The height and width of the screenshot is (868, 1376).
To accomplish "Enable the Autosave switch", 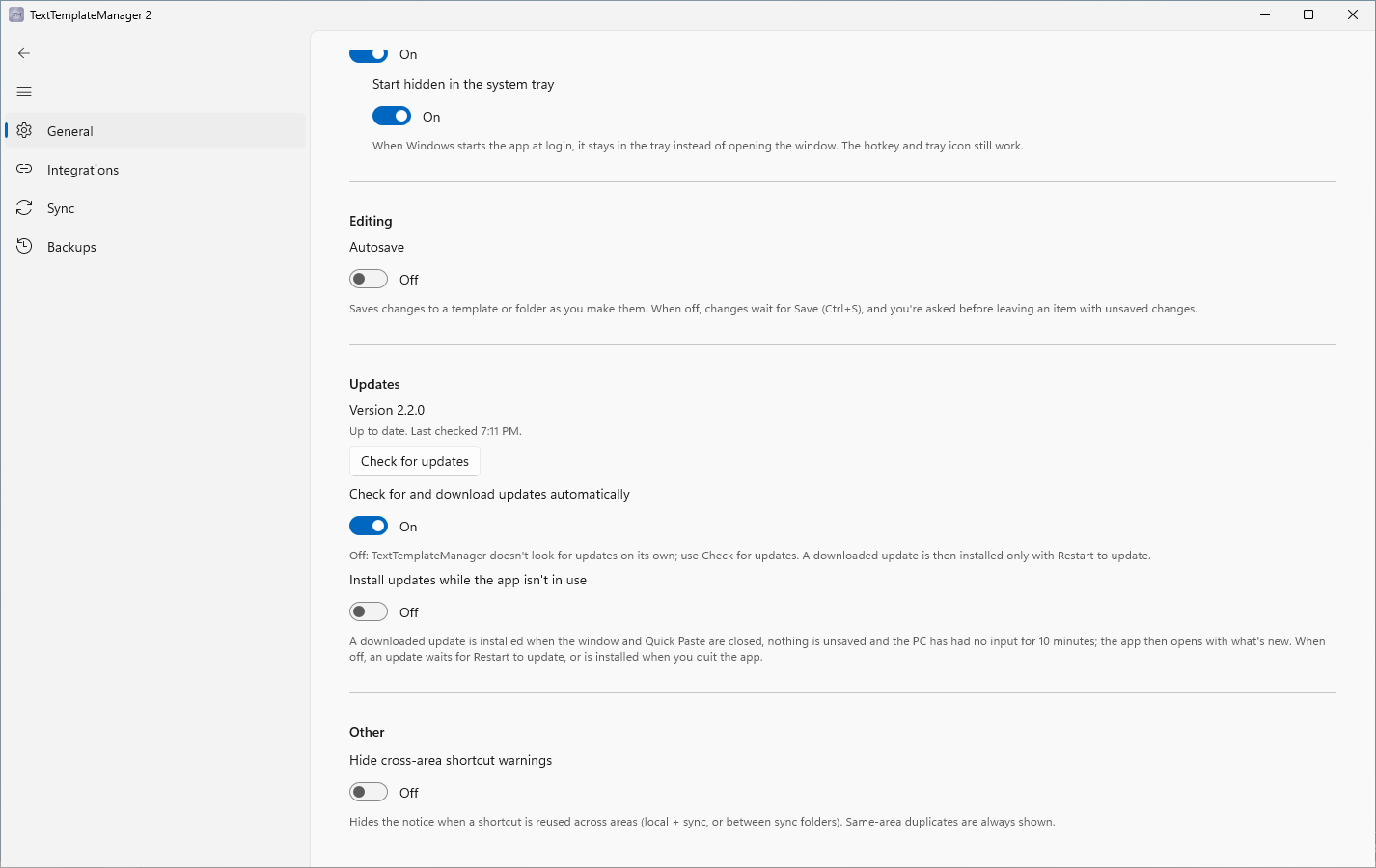I will click(369, 279).
